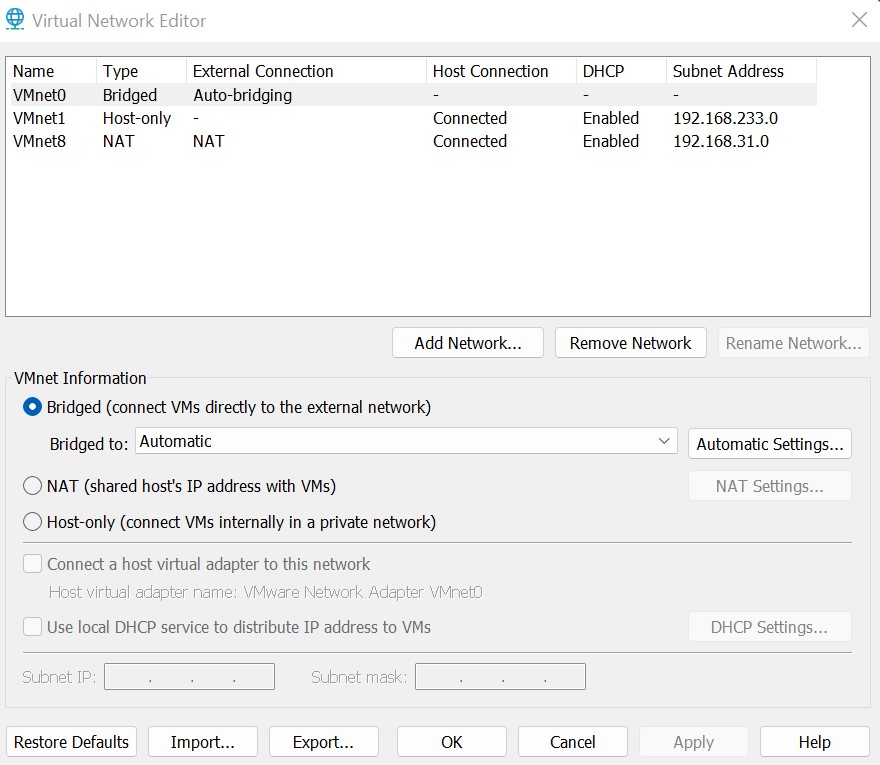Click Remove Network button
Image resolution: width=880 pixels, height=765 pixels.
(630, 343)
